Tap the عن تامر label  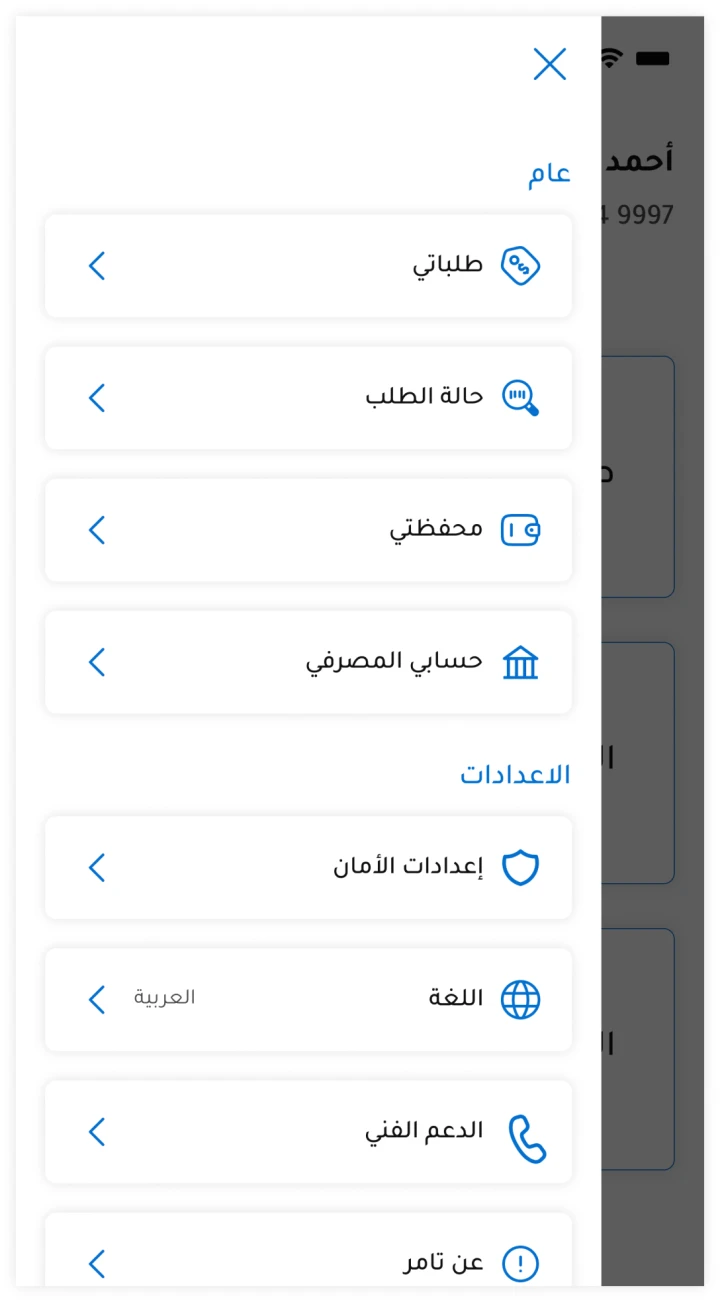click(x=443, y=1263)
